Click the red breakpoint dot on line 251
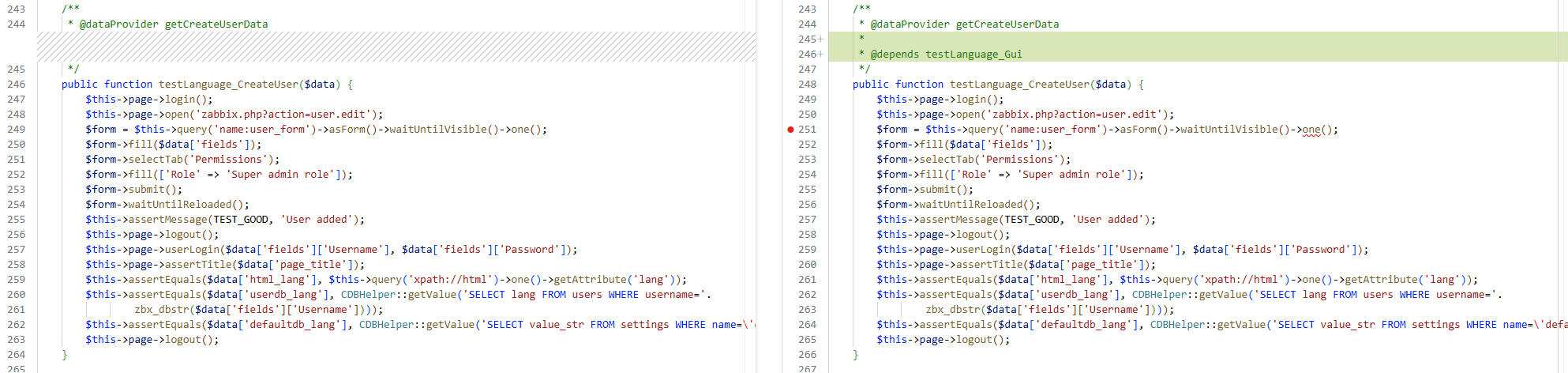 click(790, 130)
